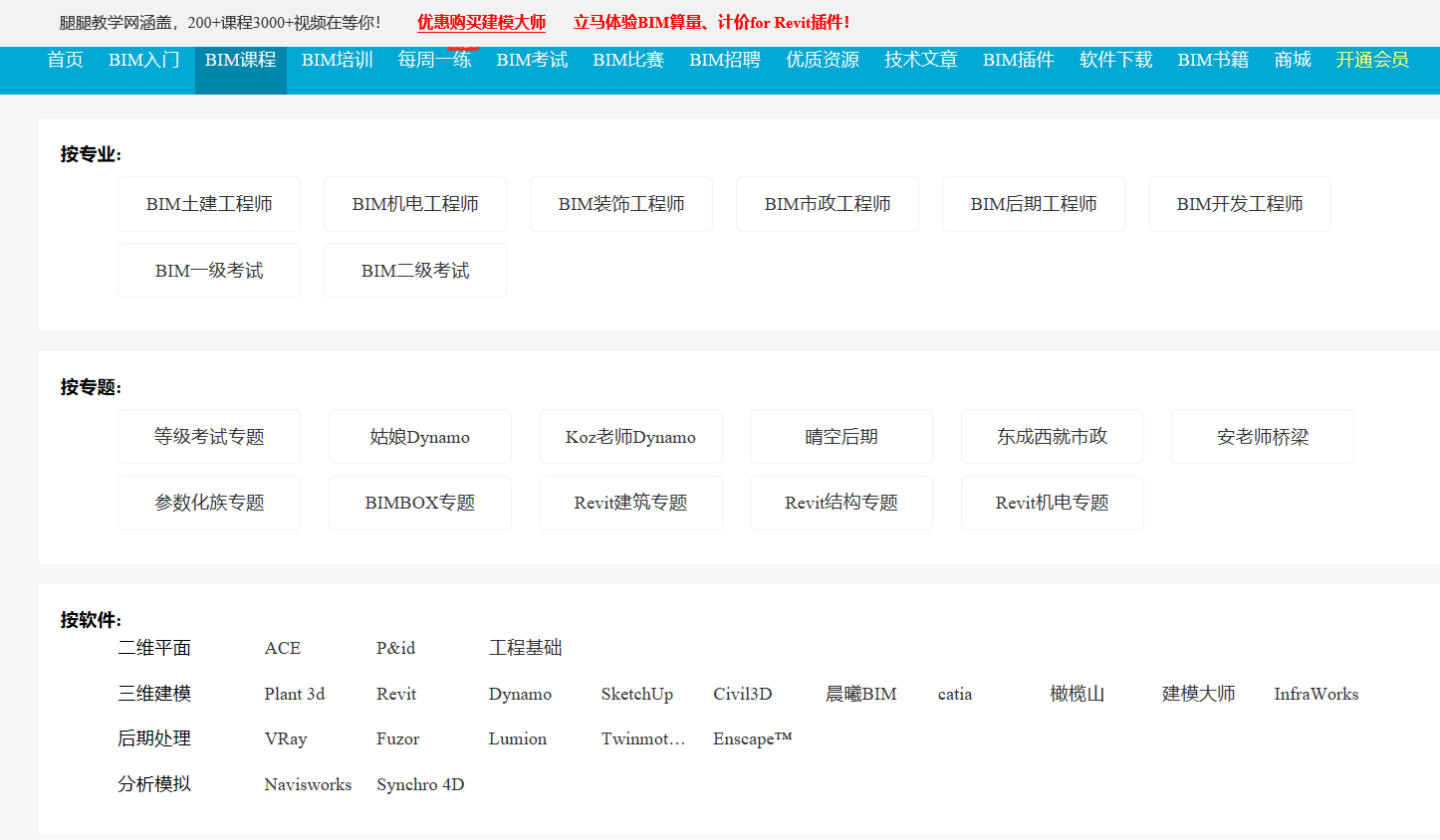This screenshot has width=1440, height=840.
Task: Choose 二维平面 software category
Action: point(154,648)
